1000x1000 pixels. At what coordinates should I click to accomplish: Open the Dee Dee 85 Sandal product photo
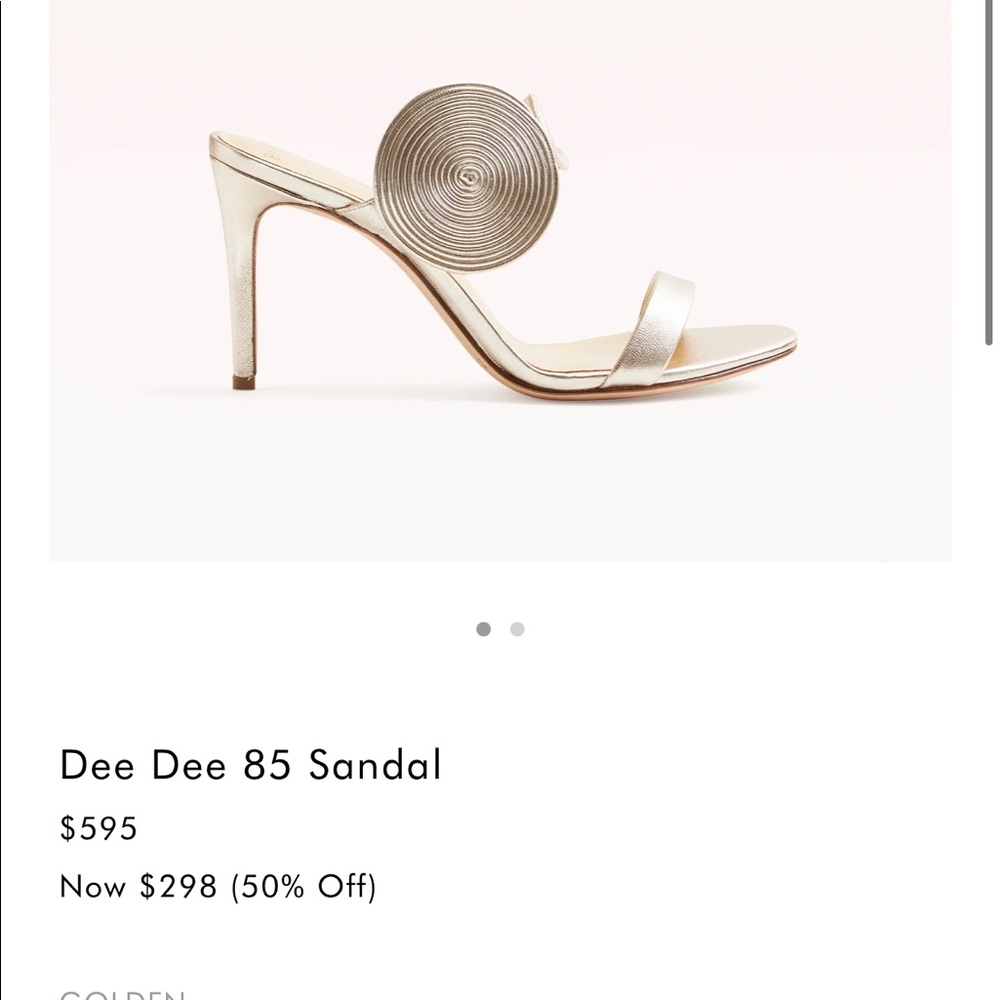click(500, 280)
